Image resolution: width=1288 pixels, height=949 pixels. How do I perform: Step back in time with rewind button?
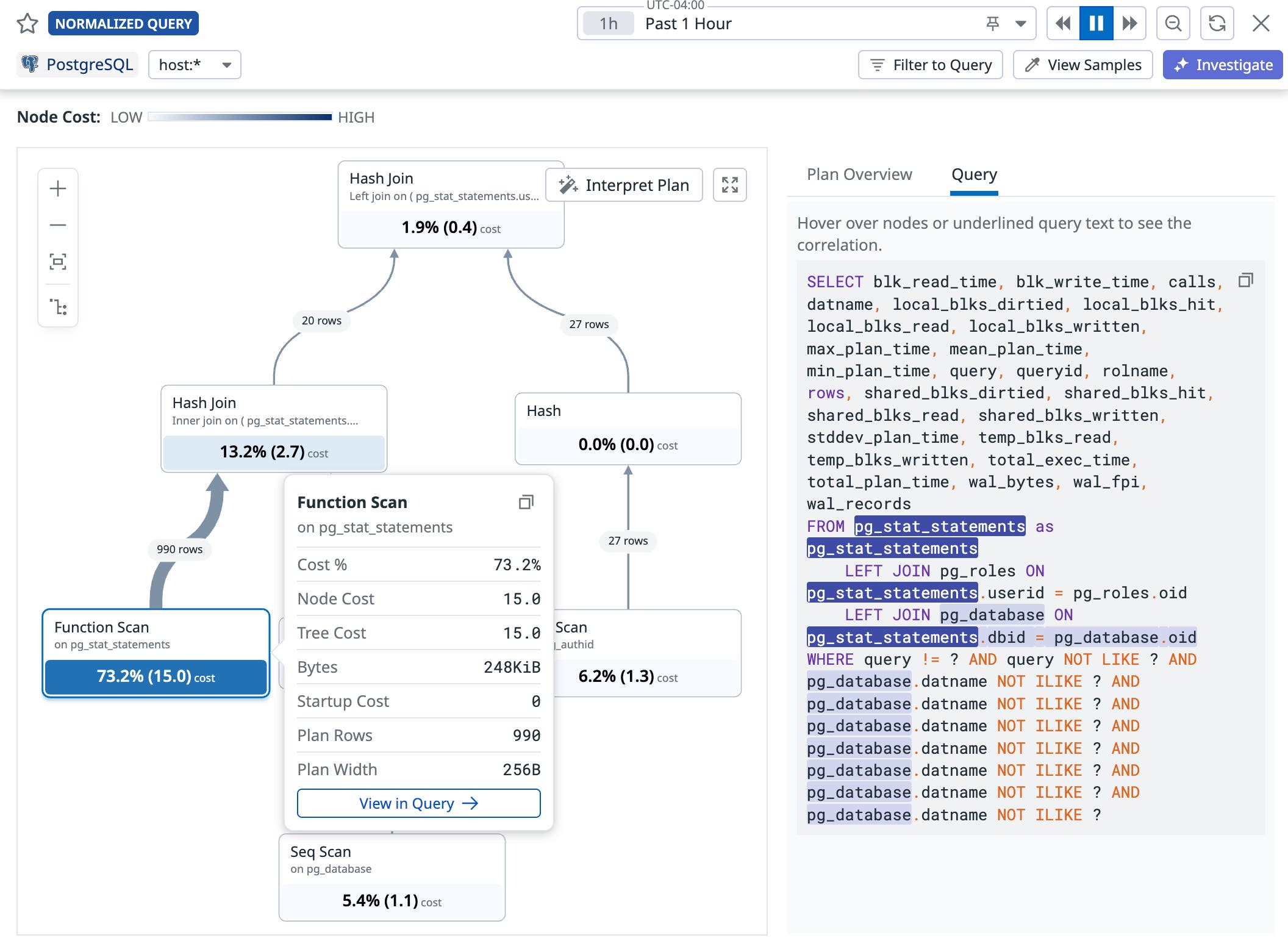coord(1063,24)
